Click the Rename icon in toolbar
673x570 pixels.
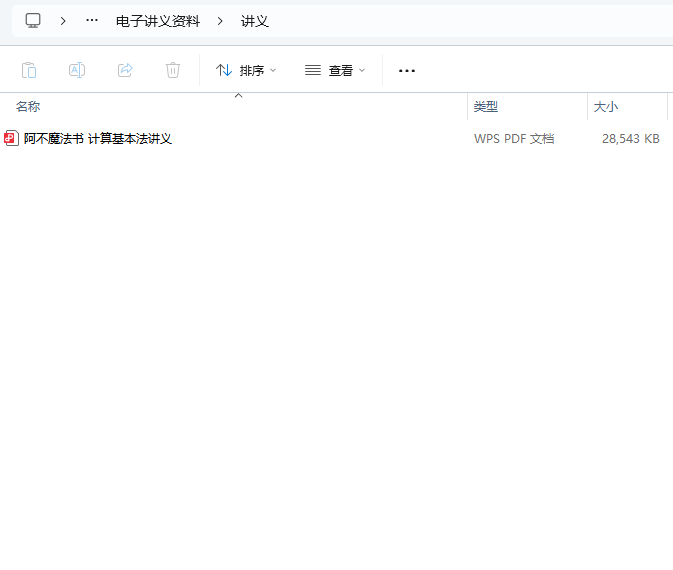pyautogui.click(x=77, y=70)
